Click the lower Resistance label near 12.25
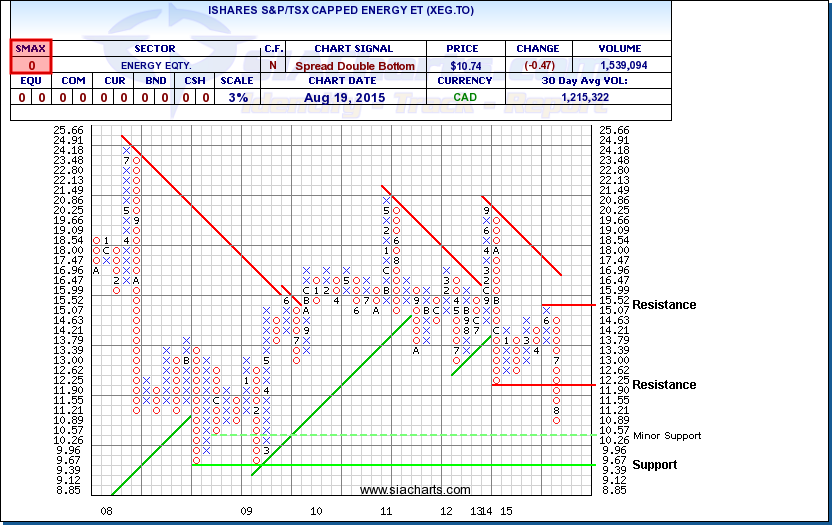Viewport: 832px width, 525px height. 664,385
